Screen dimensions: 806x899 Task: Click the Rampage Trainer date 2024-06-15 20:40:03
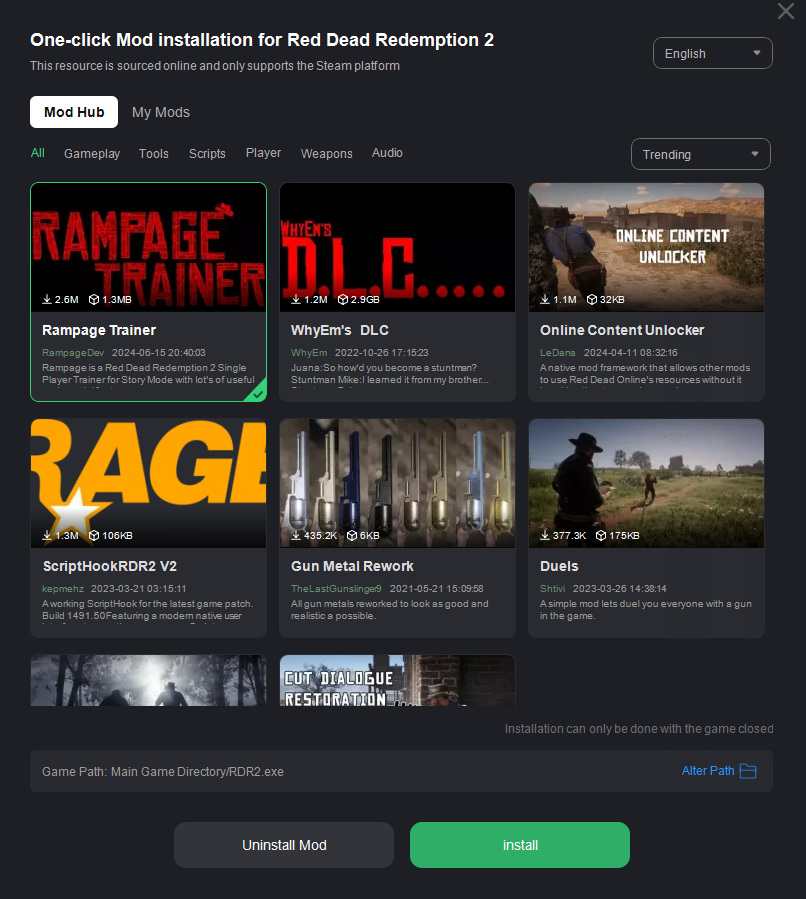pyautogui.click(x=158, y=353)
